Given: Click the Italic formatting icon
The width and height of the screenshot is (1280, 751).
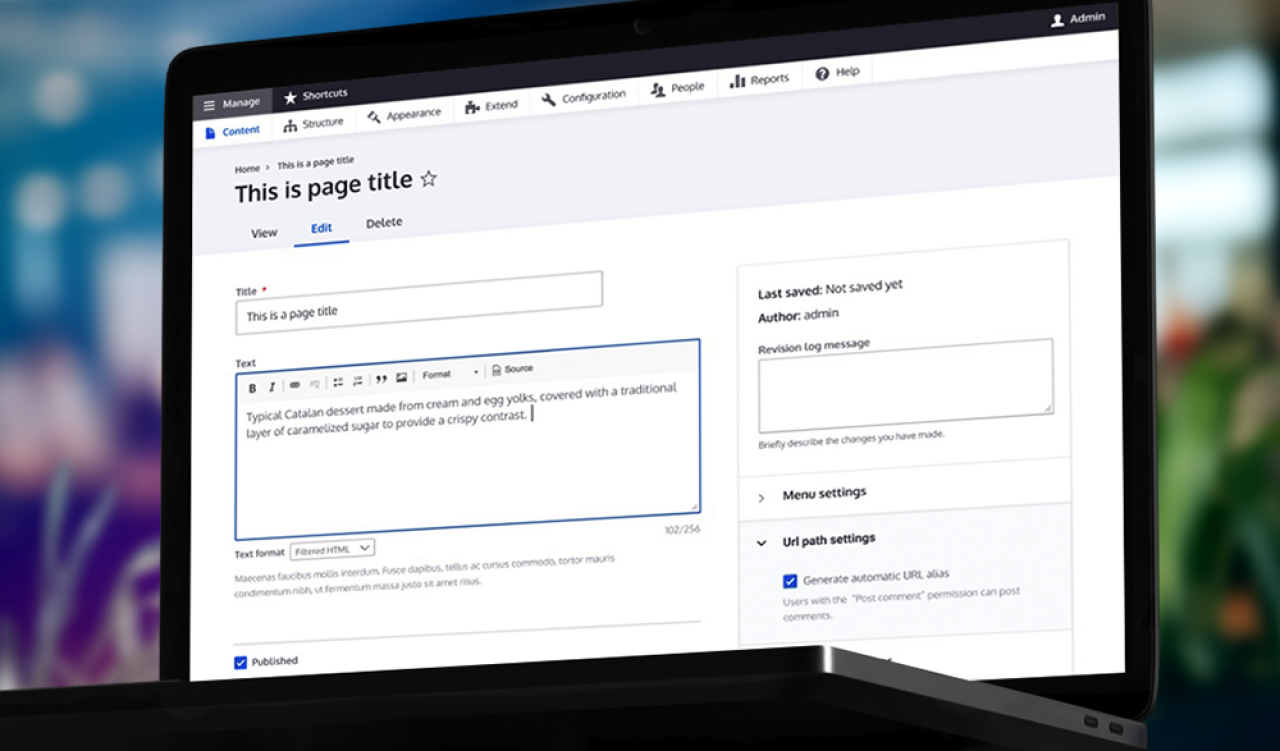Looking at the screenshot, I should [x=271, y=387].
